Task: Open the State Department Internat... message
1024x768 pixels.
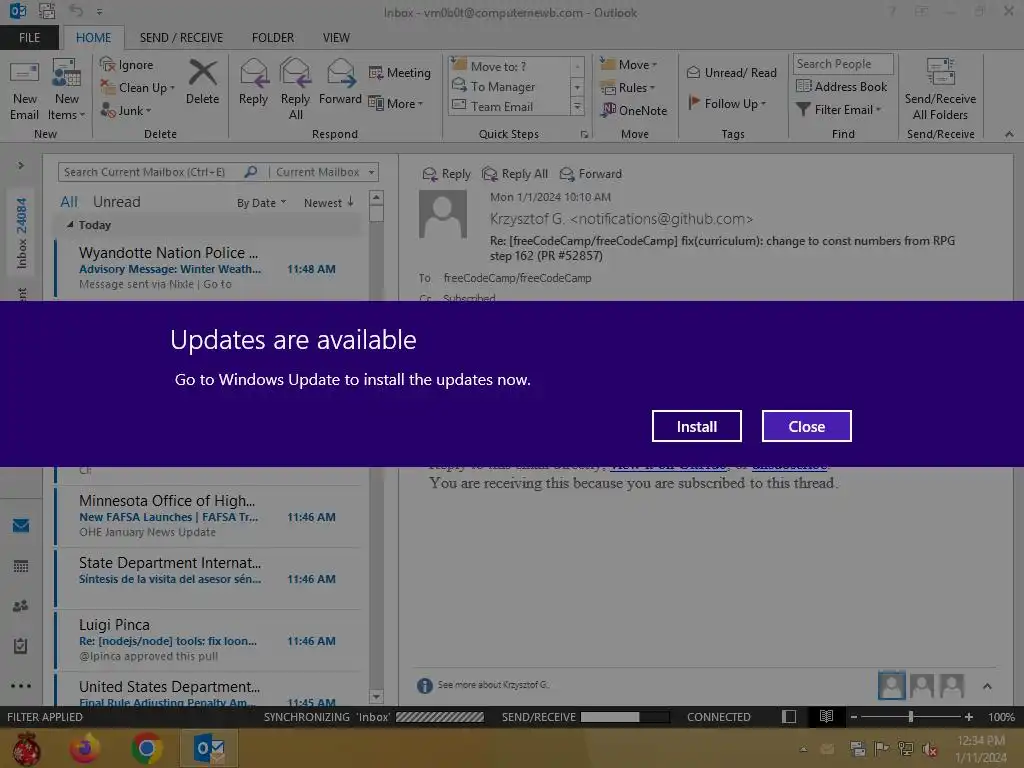Action: point(207,577)
